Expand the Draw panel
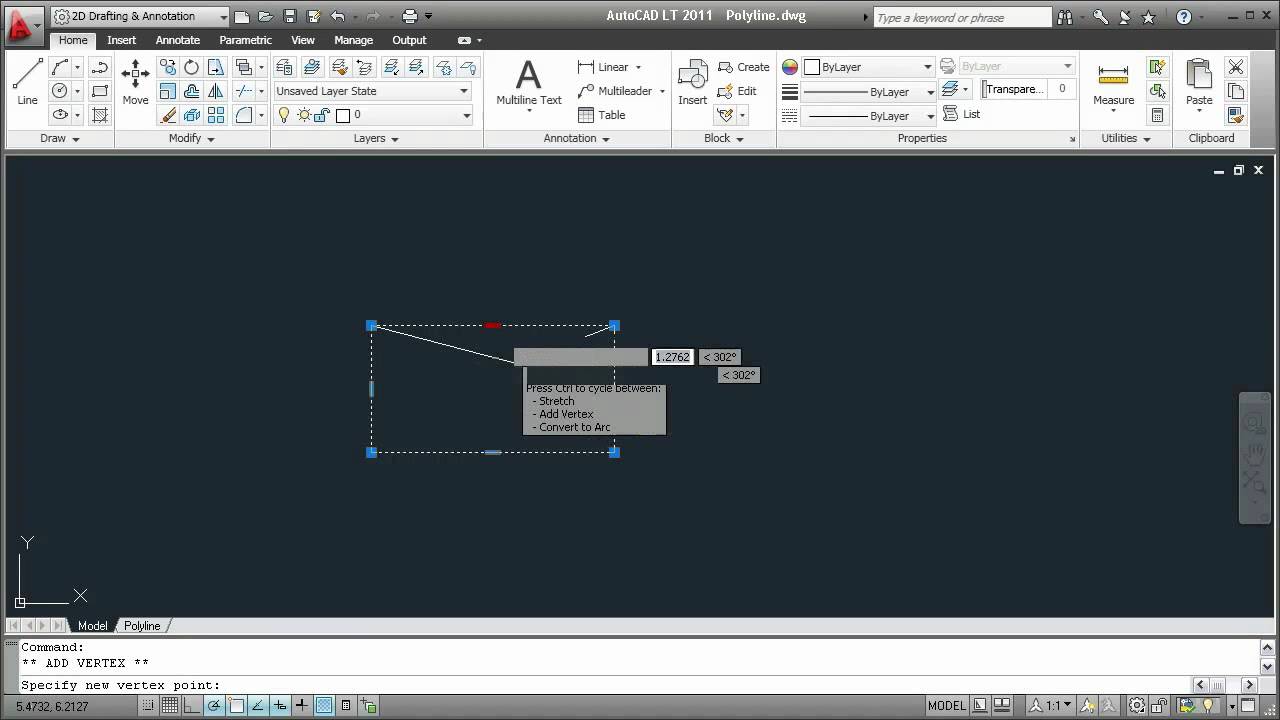Screen dimensions: 1280x720 pos(60,138)
